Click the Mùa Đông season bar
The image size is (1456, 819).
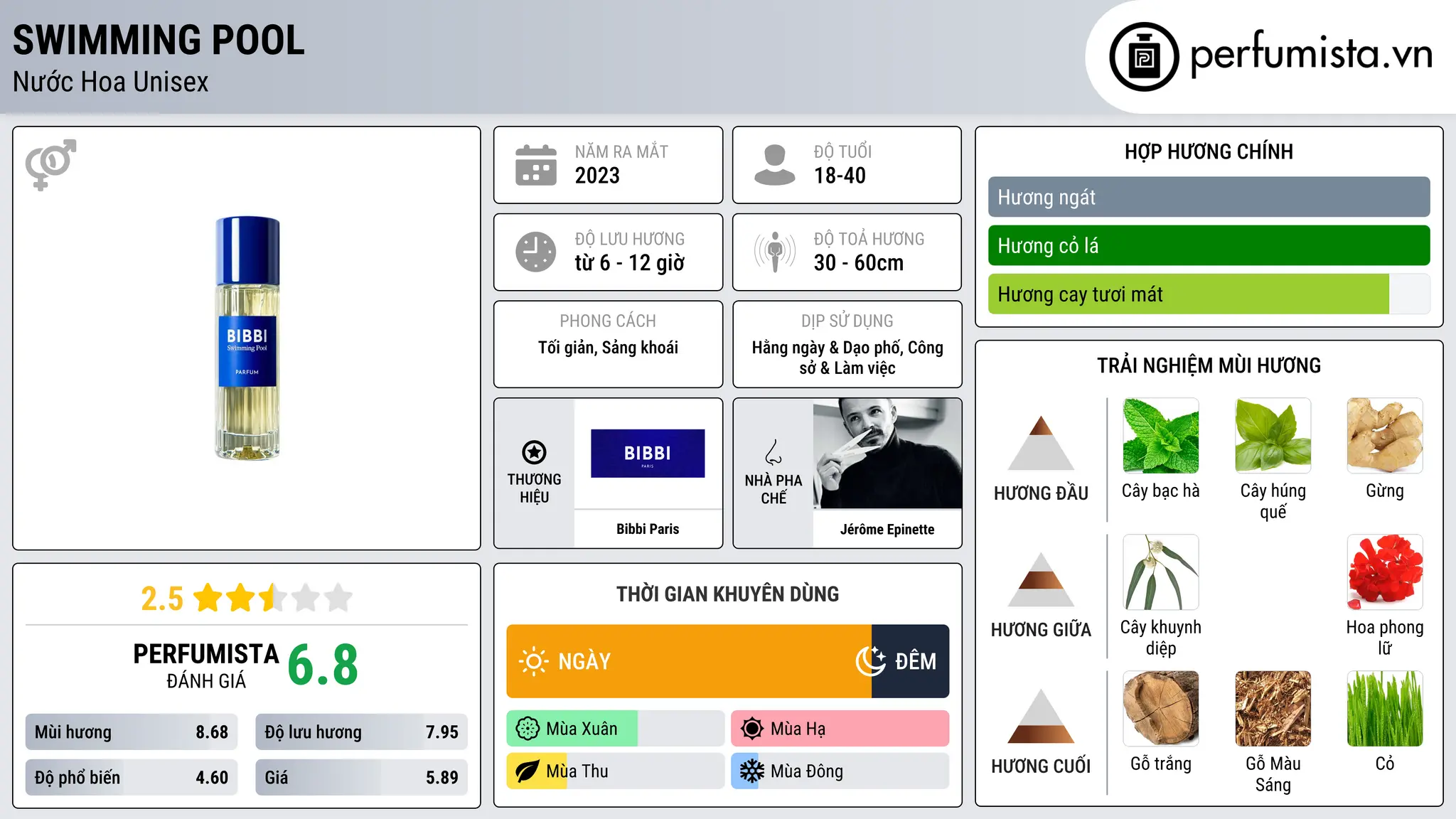tap(840, 771)
